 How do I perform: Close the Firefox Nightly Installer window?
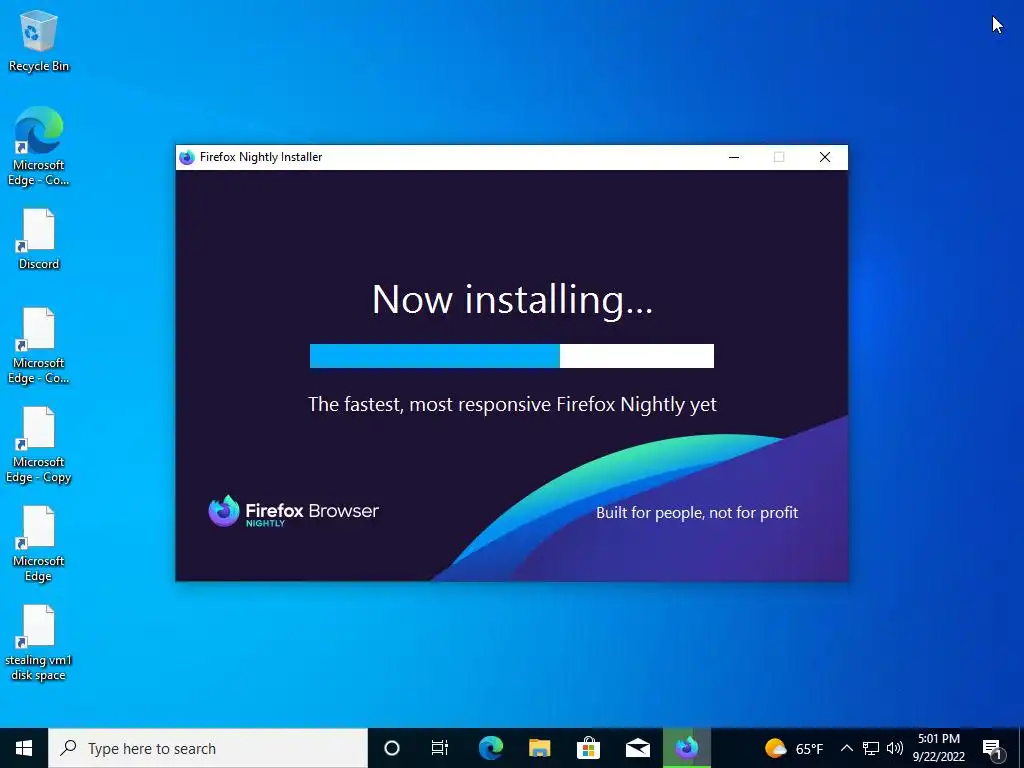825,157
